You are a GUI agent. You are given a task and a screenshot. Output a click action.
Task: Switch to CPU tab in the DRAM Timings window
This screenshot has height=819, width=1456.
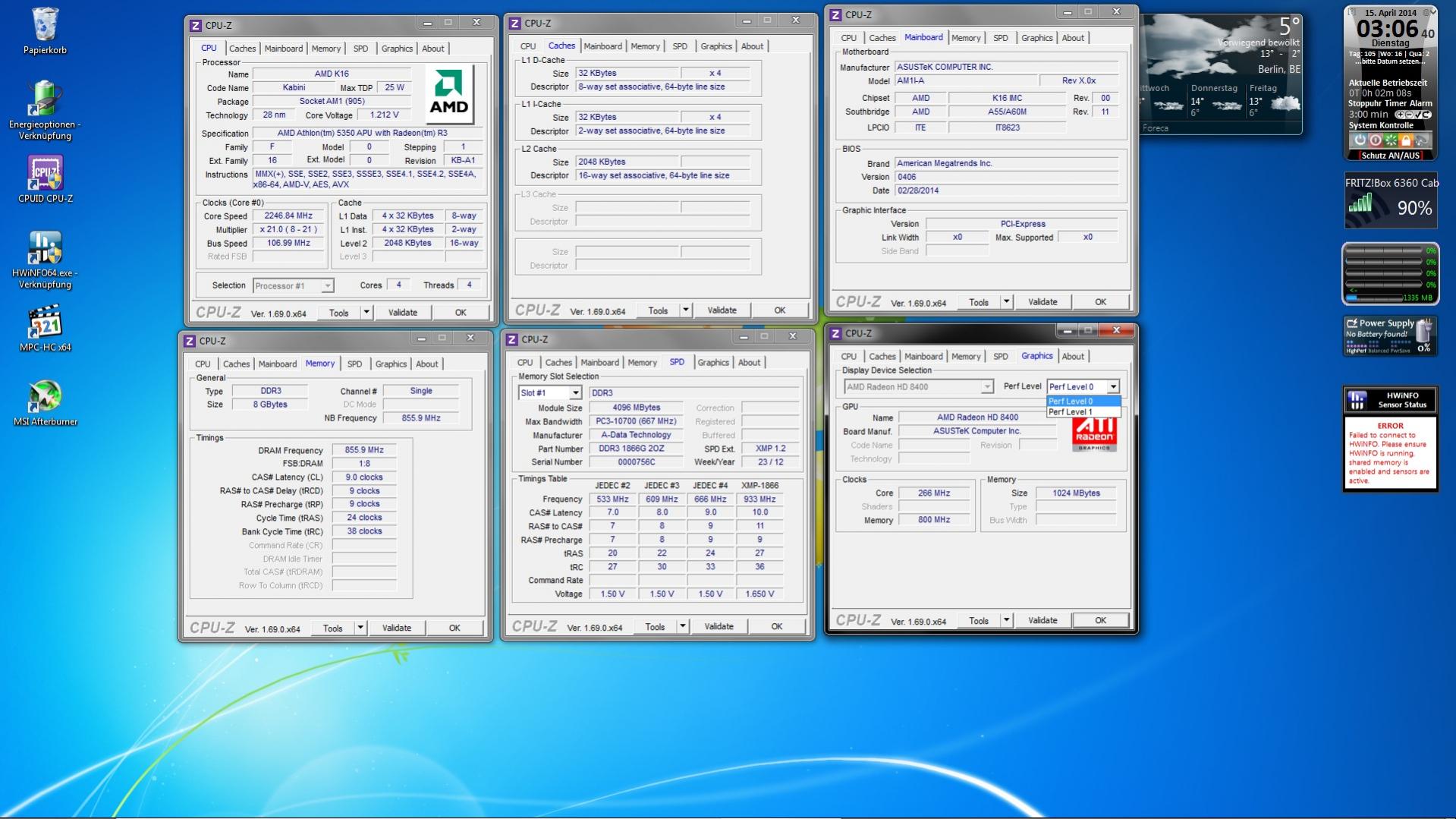(203, 364)
